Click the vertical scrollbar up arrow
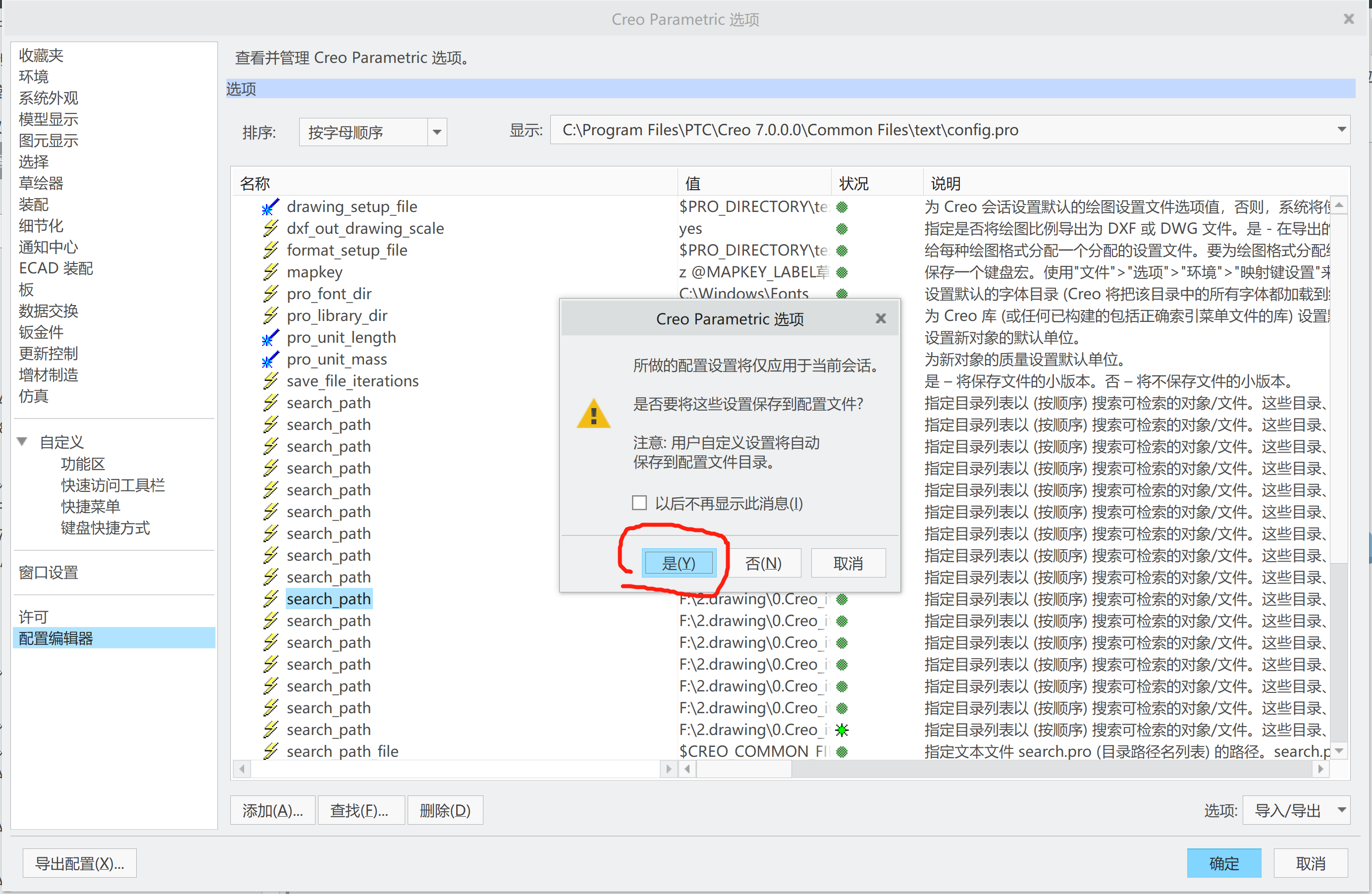 point(1339,205)
